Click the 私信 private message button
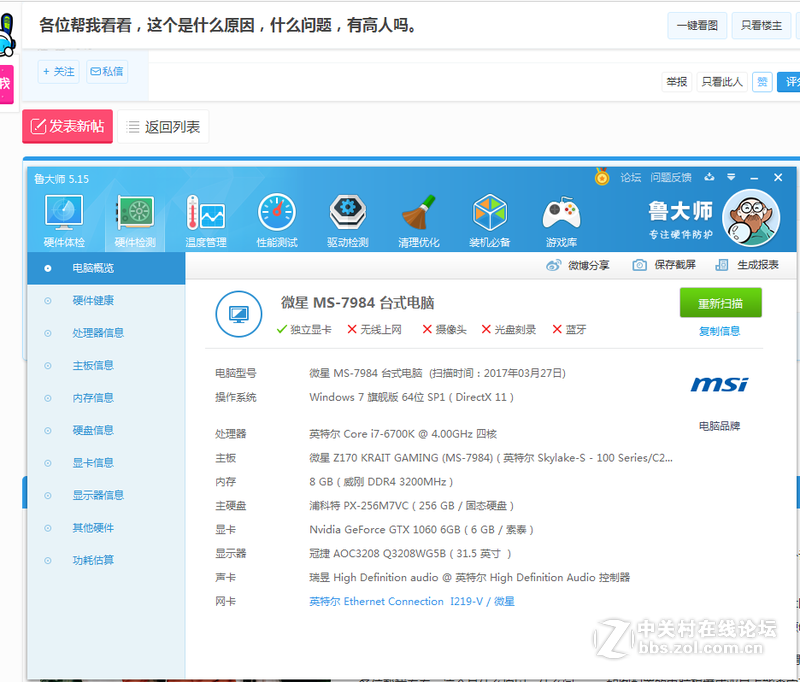This screenshot has width=800, height=682. pos(107,71)
